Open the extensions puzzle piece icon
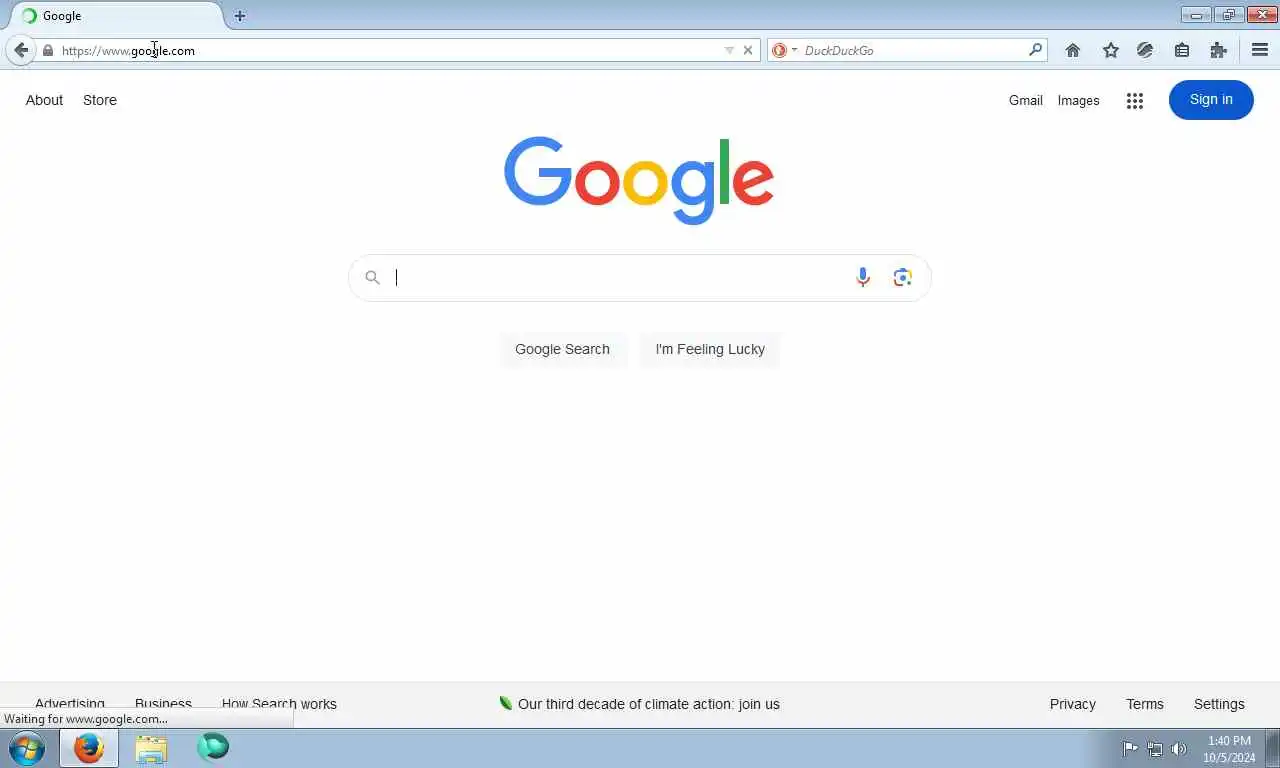Screen dimensions: 1280x768 pos(1218,50)
